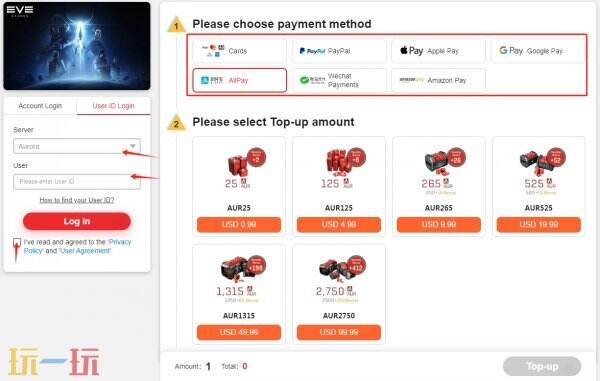Choose PayPal as payment method

click(339, 51)
